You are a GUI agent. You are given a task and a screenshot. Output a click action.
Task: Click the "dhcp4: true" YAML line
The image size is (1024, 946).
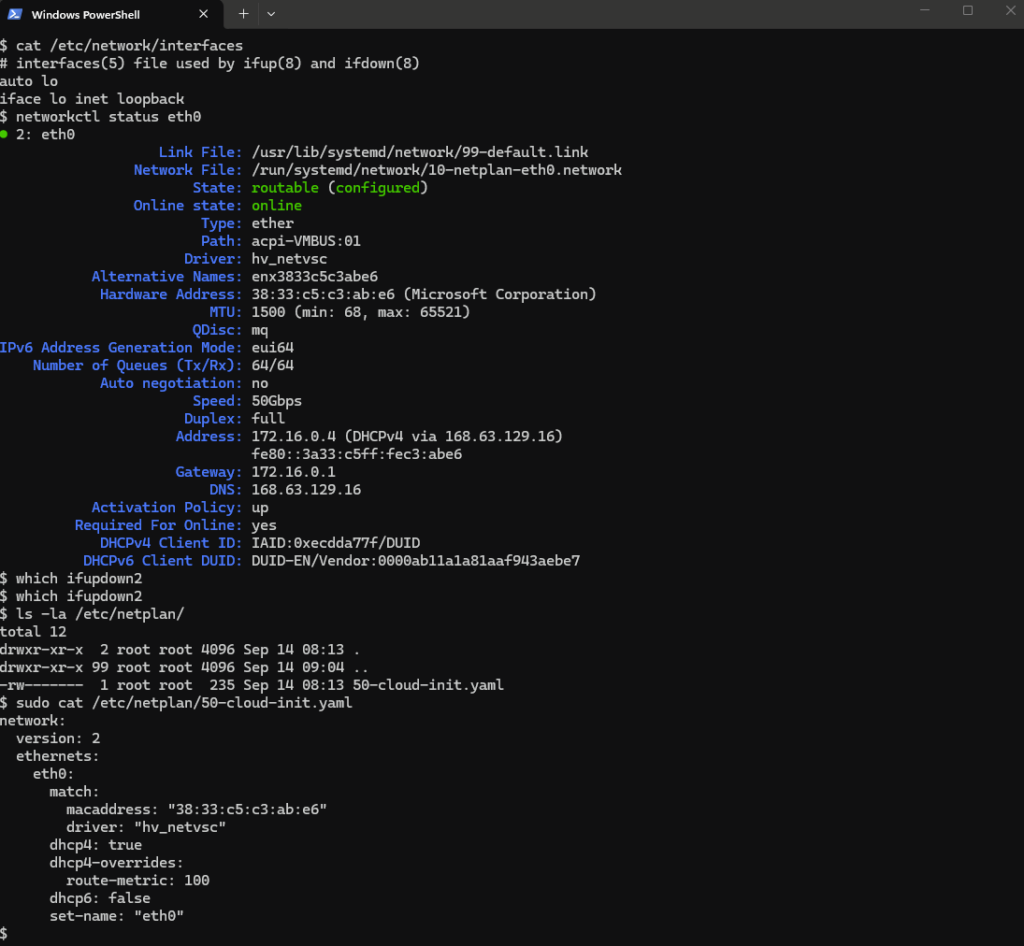pos(96,845)
